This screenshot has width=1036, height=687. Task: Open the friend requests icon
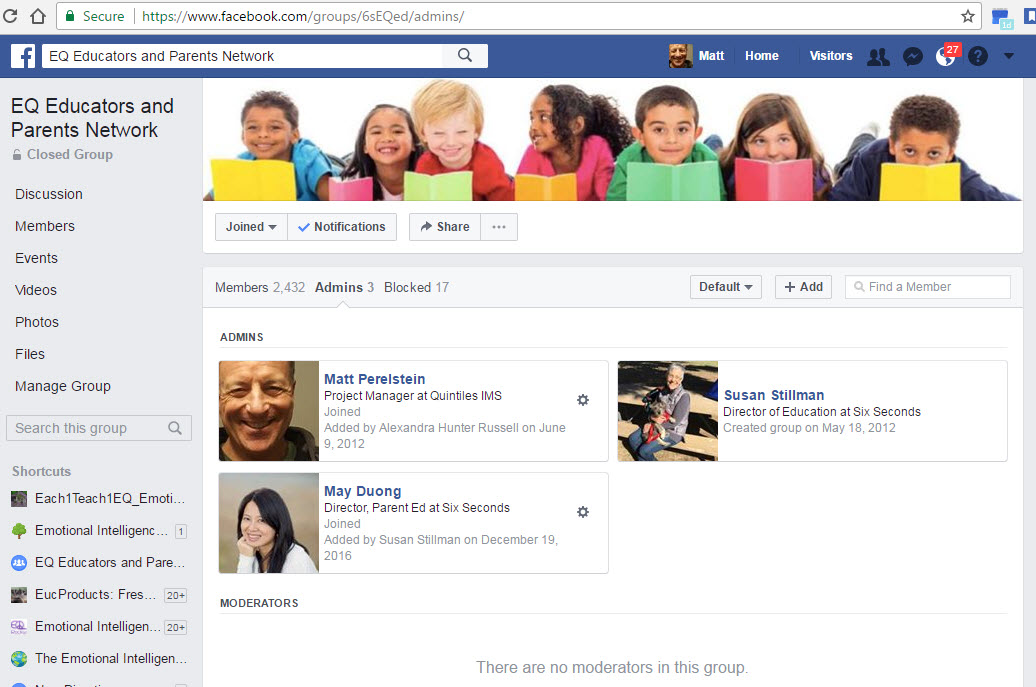tap(878, 57)
